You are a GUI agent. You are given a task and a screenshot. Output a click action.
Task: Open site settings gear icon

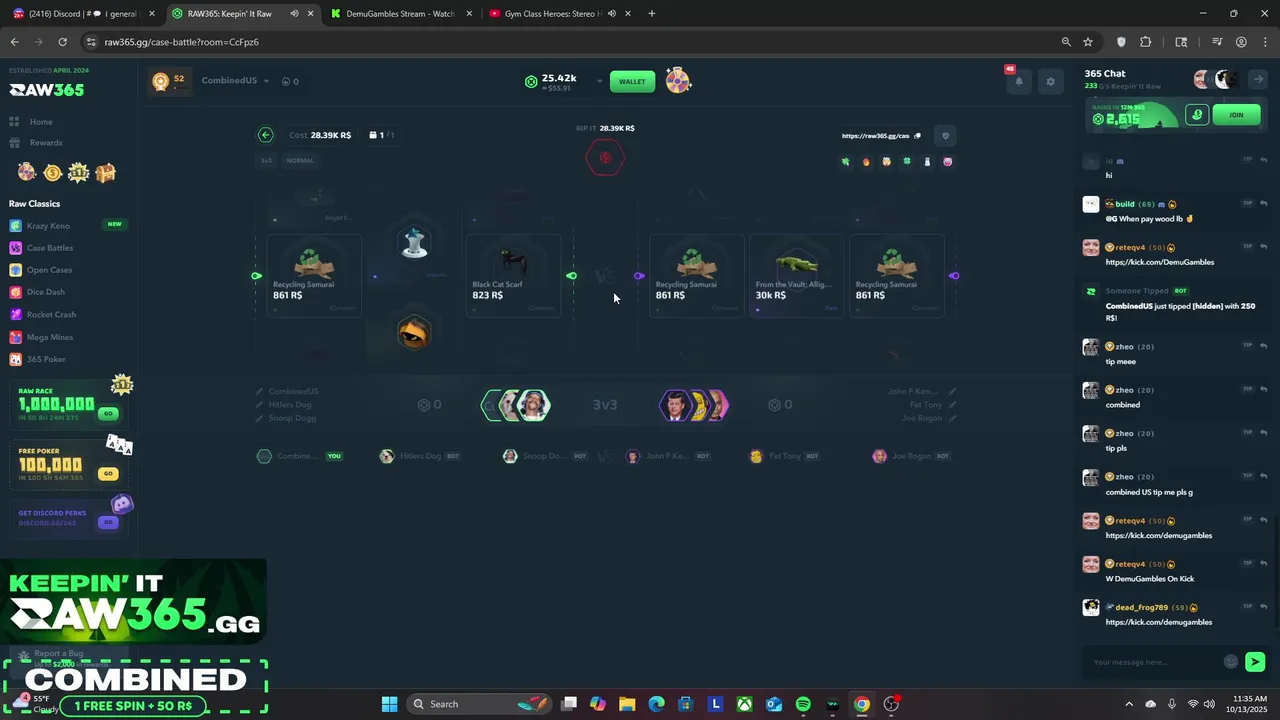tap(1050, 82)
